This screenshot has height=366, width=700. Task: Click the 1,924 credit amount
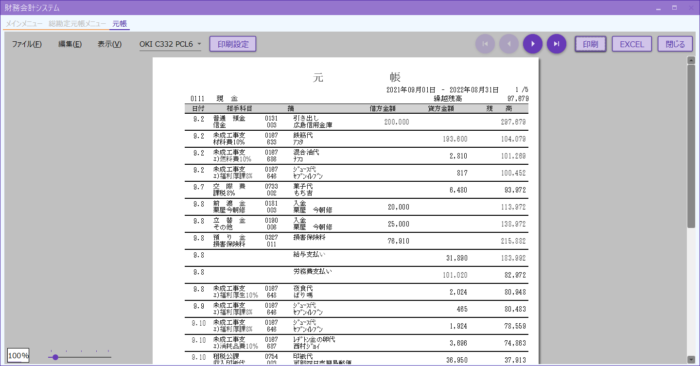pyautogui.click(x=458, y=326)
